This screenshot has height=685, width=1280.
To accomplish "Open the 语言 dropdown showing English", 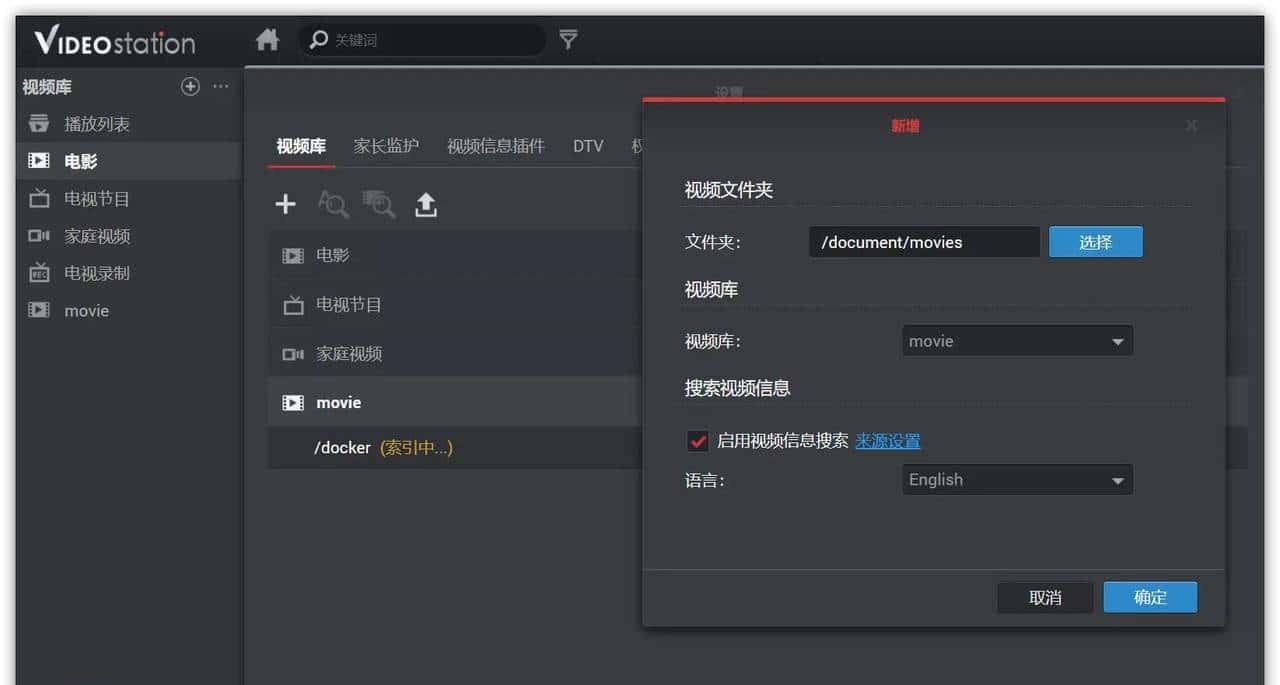I will (x=1017, y=479).
